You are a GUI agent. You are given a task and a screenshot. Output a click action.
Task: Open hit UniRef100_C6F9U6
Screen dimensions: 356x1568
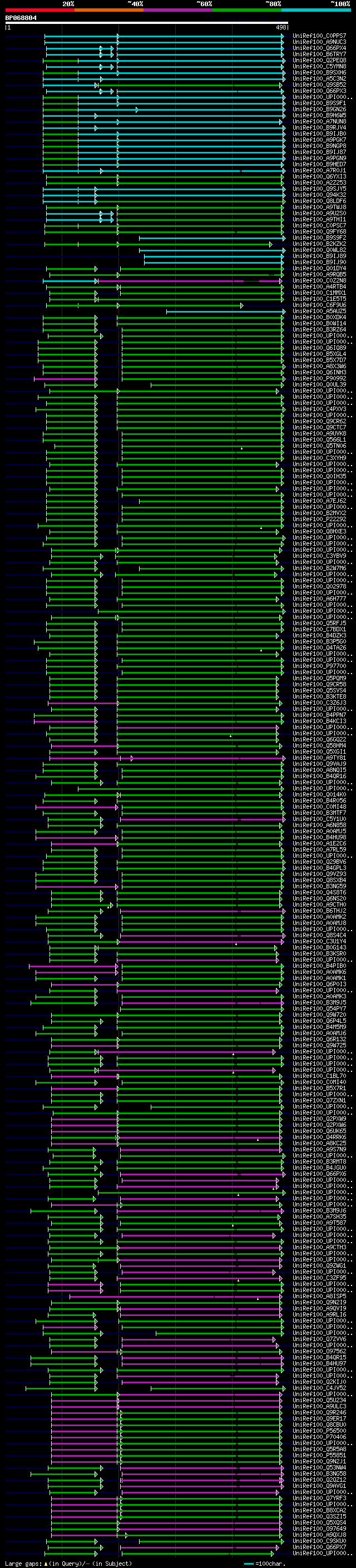pos(319,305)
